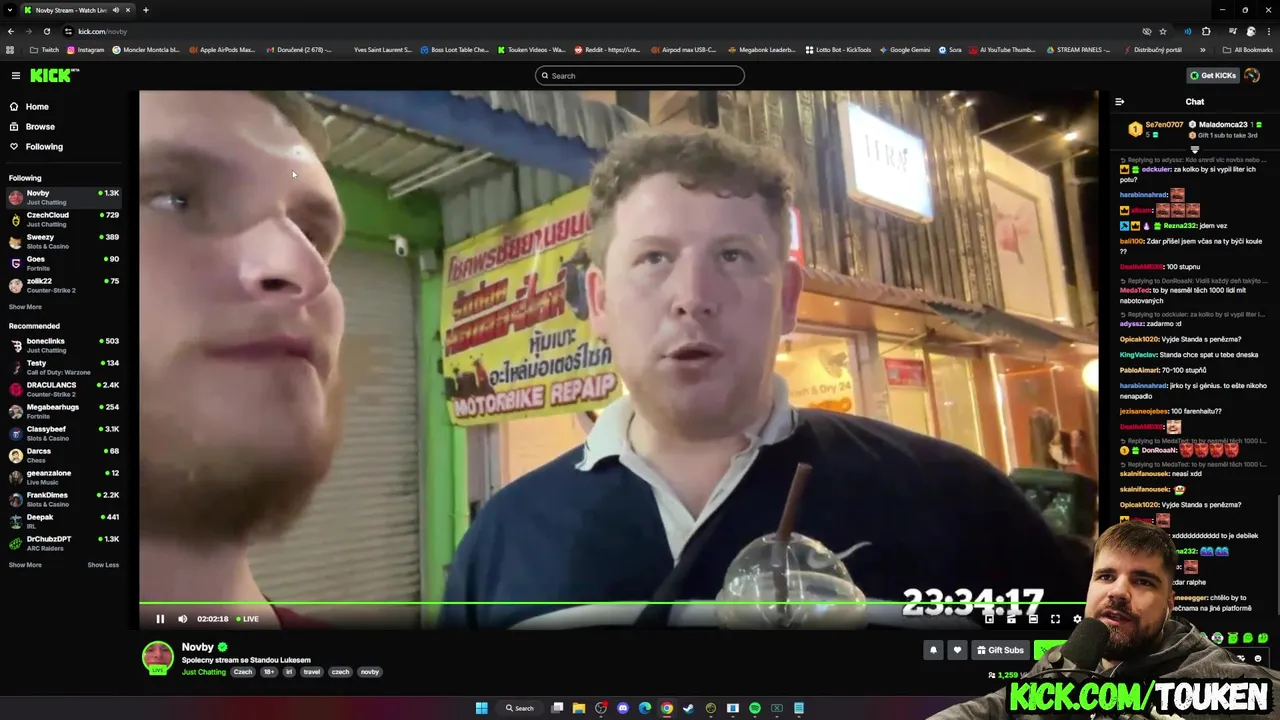Image resolution: width=1280 pixels, height=720 pixels.
Task: Open Novby's channel avatar below video
Action: pyautogui.click(x=157, y=657)
